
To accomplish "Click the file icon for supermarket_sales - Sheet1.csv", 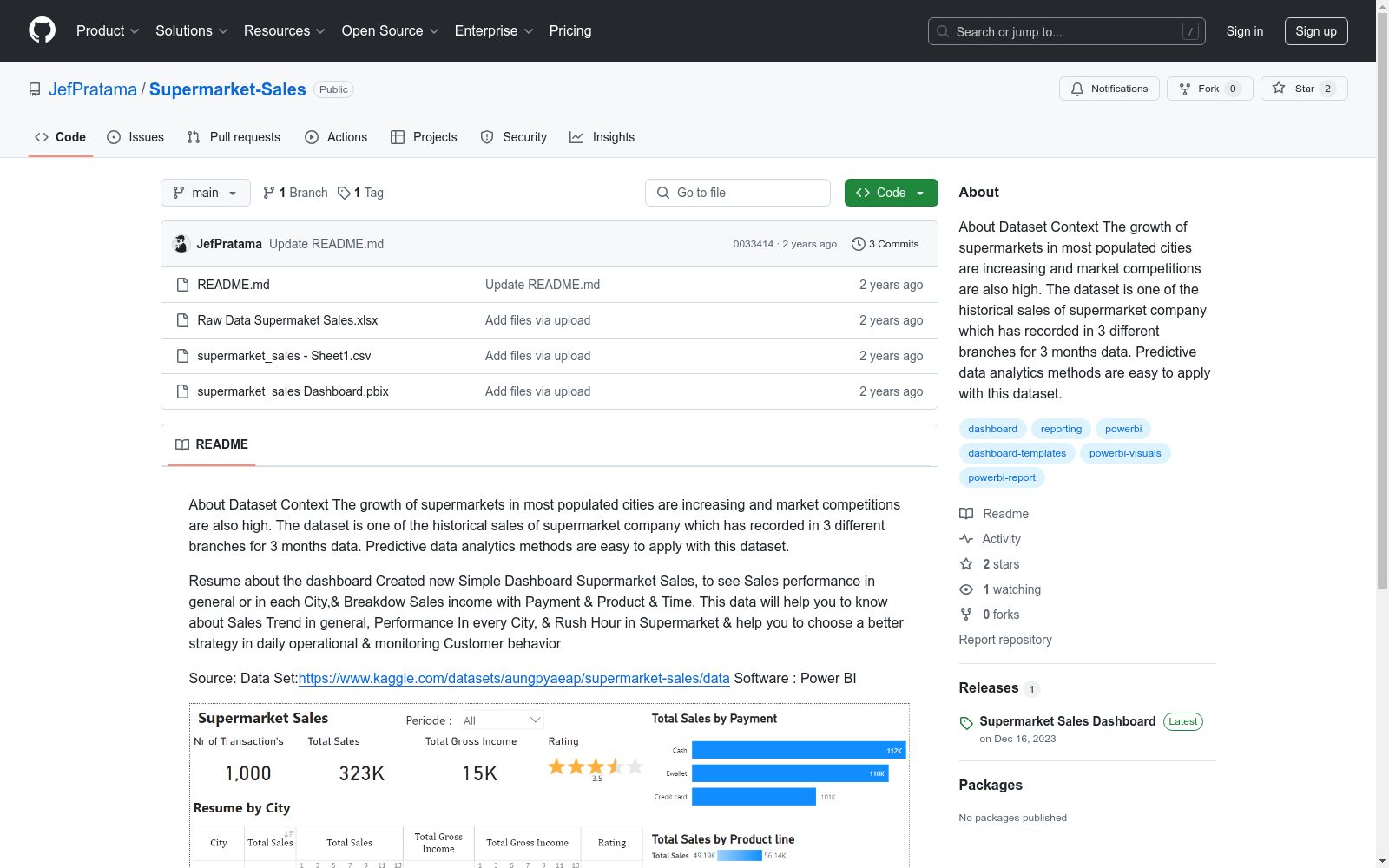I will [x=182, y=356].
